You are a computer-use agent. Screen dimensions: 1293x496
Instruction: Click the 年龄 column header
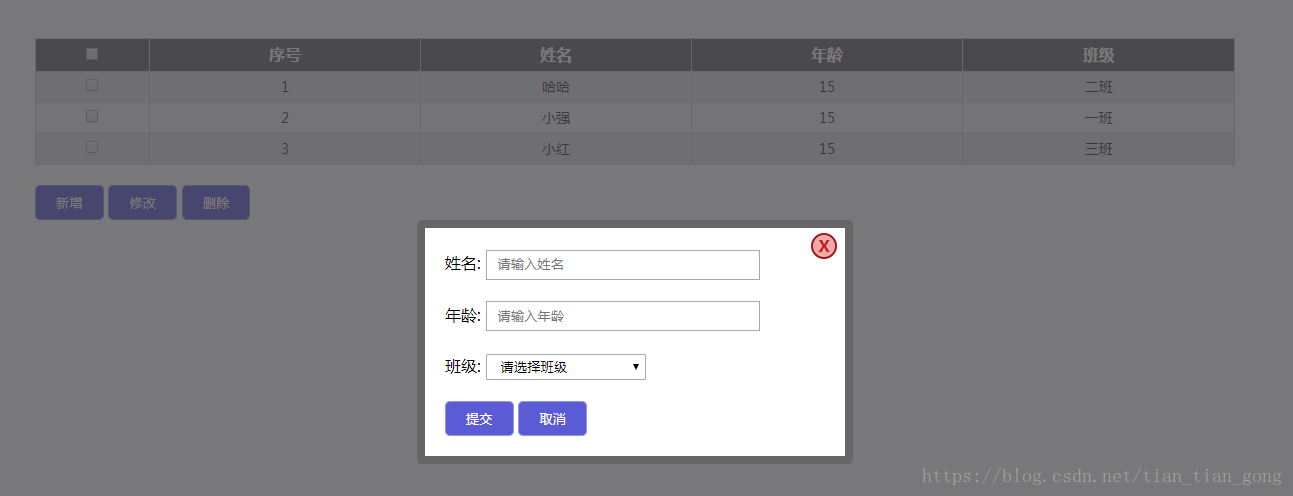[827, 55]
